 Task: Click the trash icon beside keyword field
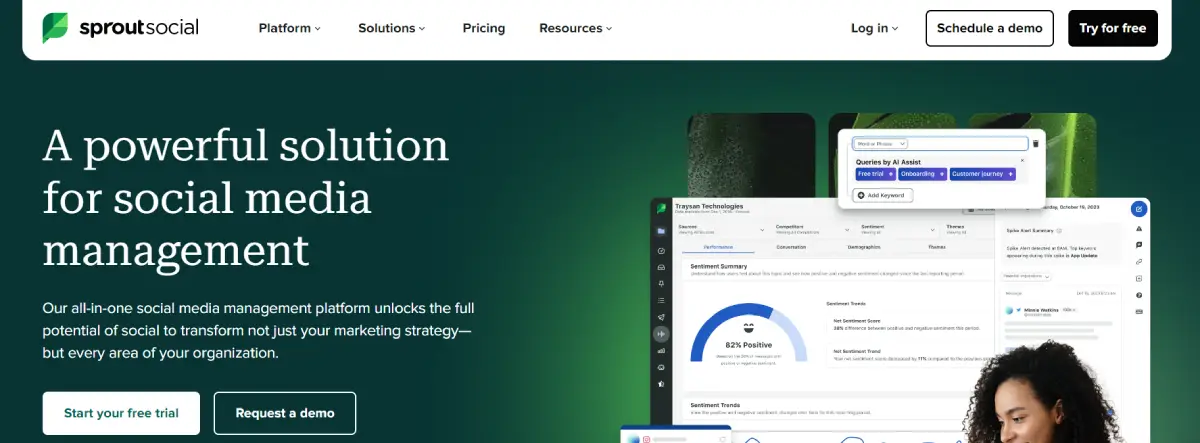[1036, 144]
